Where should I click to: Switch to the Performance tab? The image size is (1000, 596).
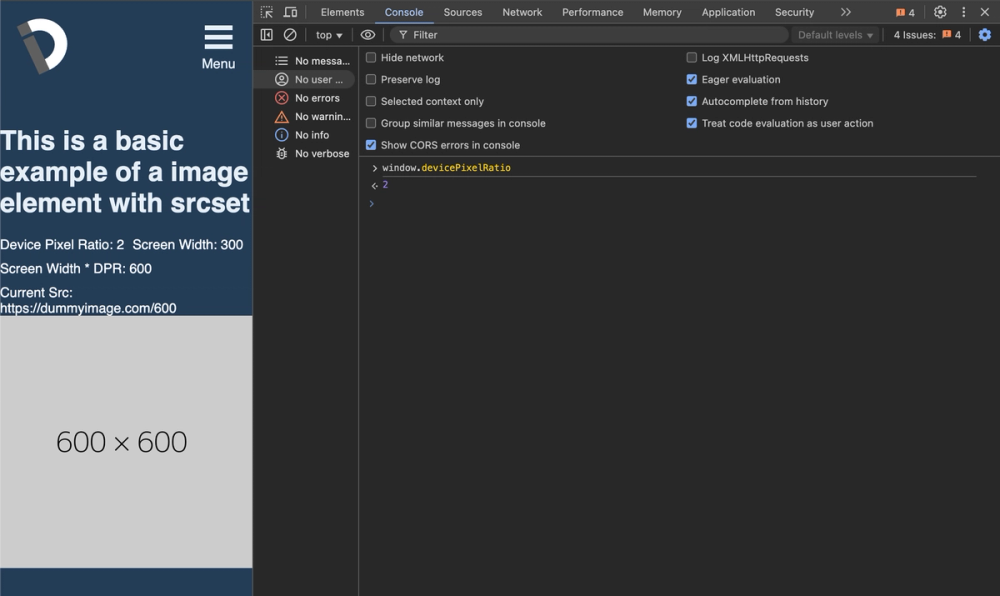click(x=592, y=12)
